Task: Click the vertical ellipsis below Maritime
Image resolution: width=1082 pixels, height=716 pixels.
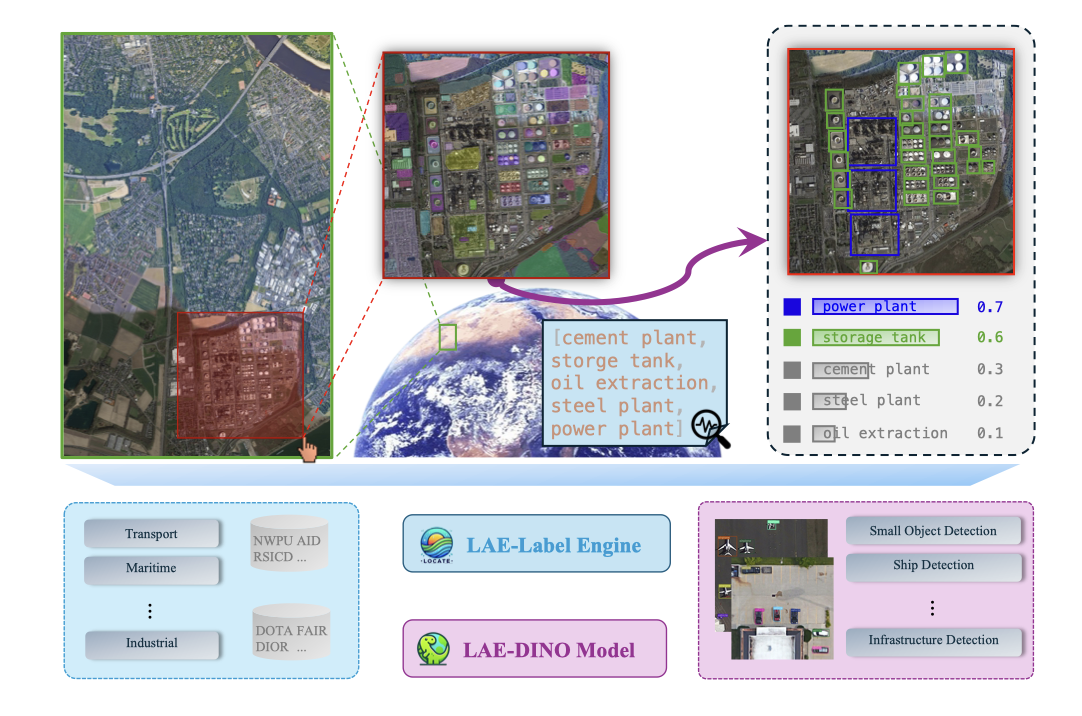Action: (150, 610)
